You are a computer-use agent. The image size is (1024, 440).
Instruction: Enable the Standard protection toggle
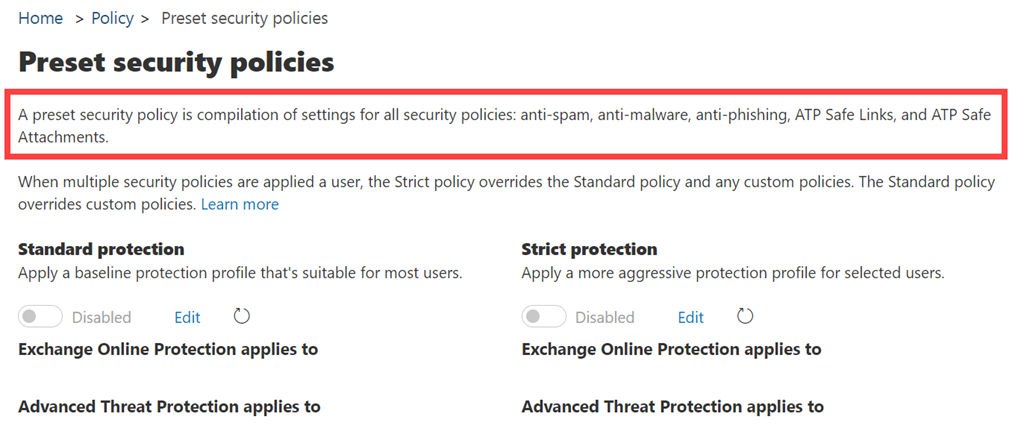(41, 317)
